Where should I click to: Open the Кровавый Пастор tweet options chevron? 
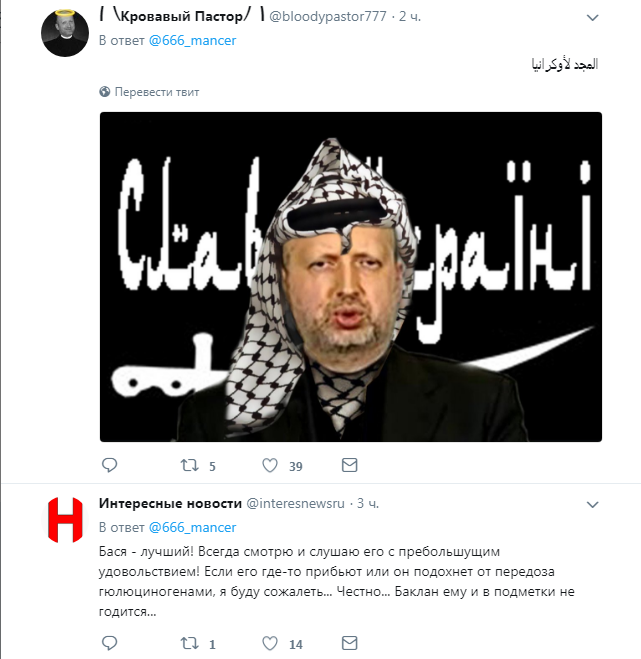point(592,18)
